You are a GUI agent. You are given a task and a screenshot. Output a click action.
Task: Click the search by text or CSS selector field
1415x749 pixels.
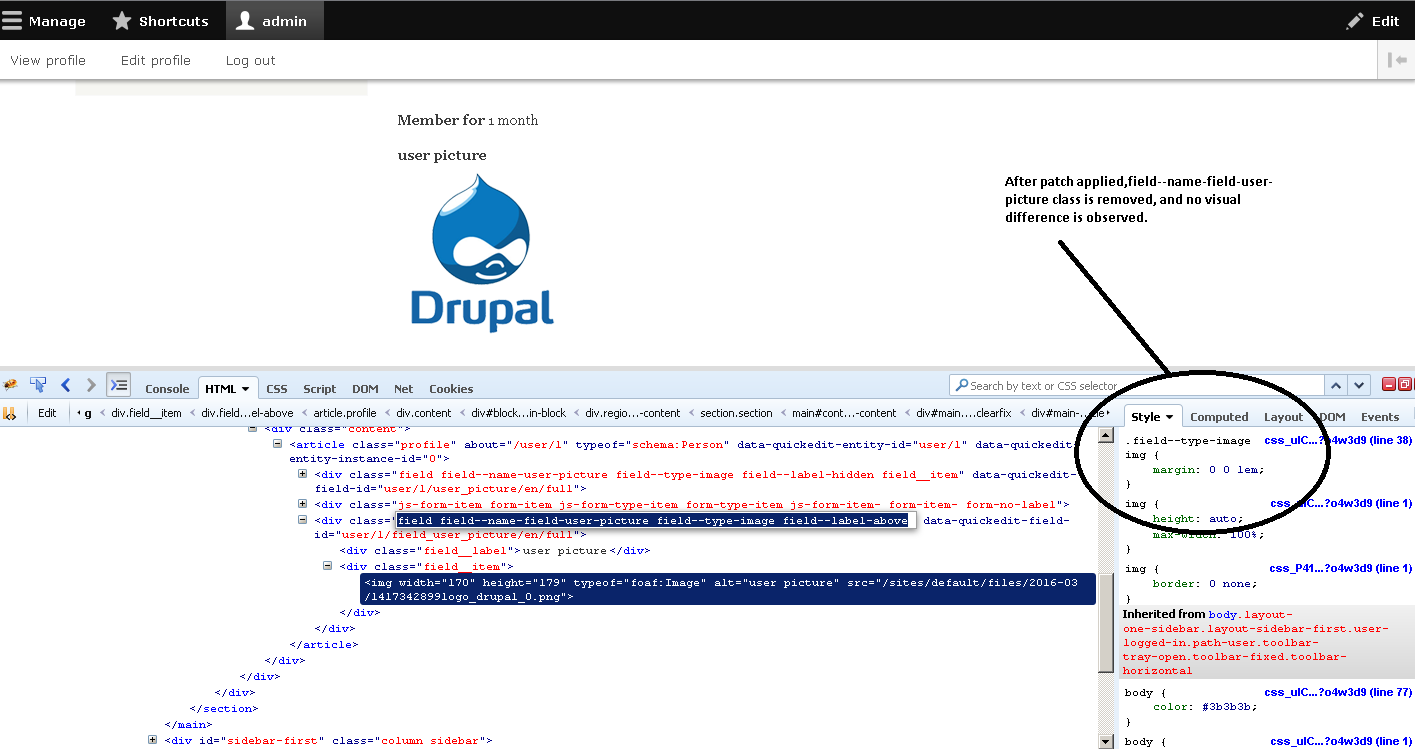[1137, 385]
